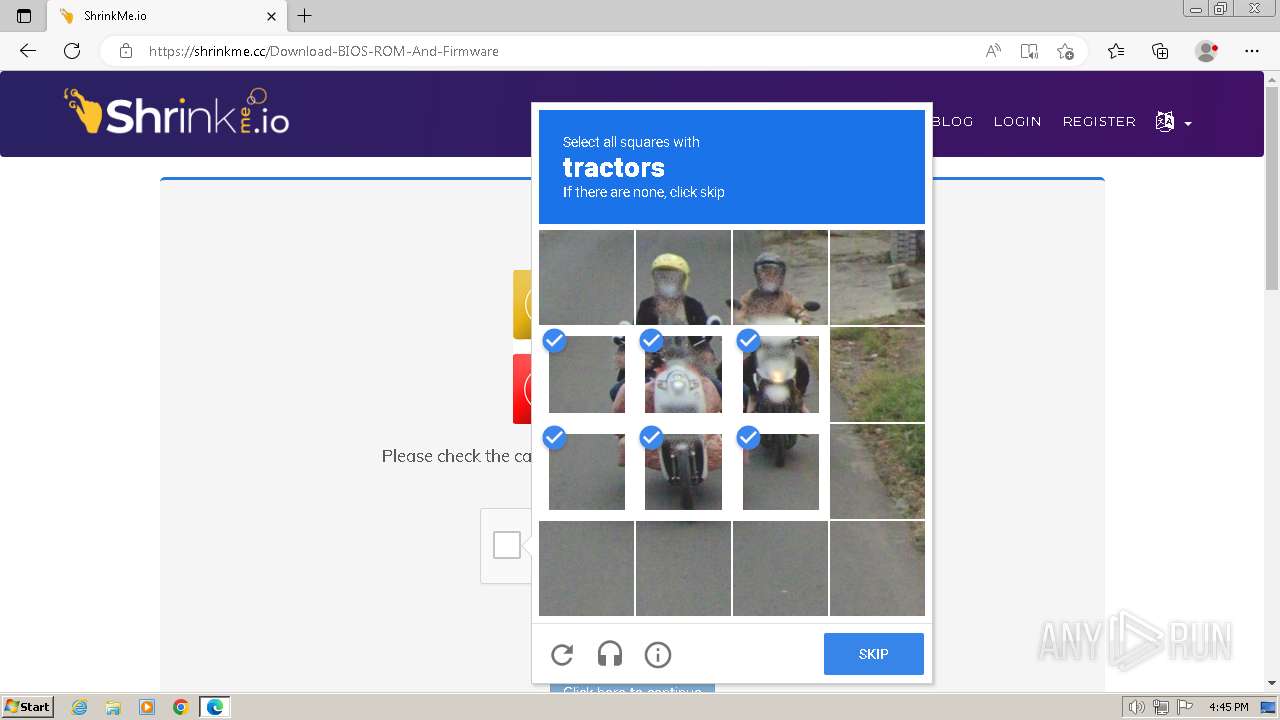View site information lock icon
1280x720 pixels.
point(126,51)
